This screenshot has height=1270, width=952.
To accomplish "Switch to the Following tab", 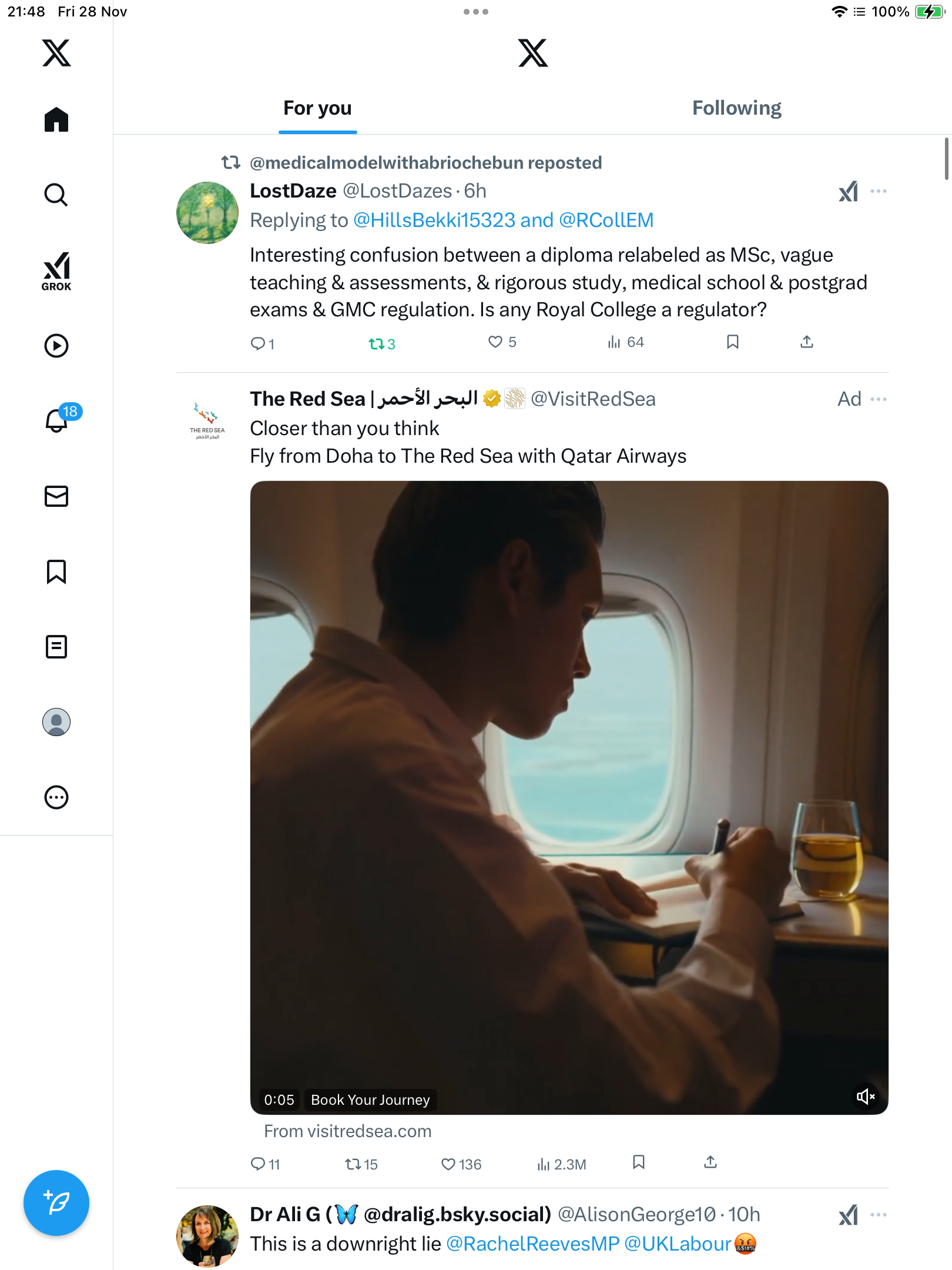I will point(736,108).
